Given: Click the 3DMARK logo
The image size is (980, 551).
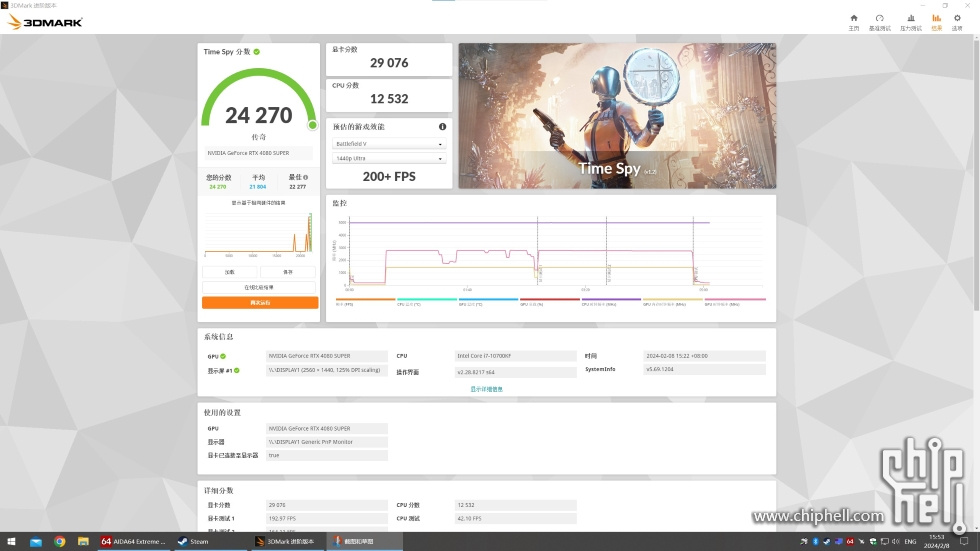Looking at the screenshot, I should pyautogui.click(x=45, y=22).
